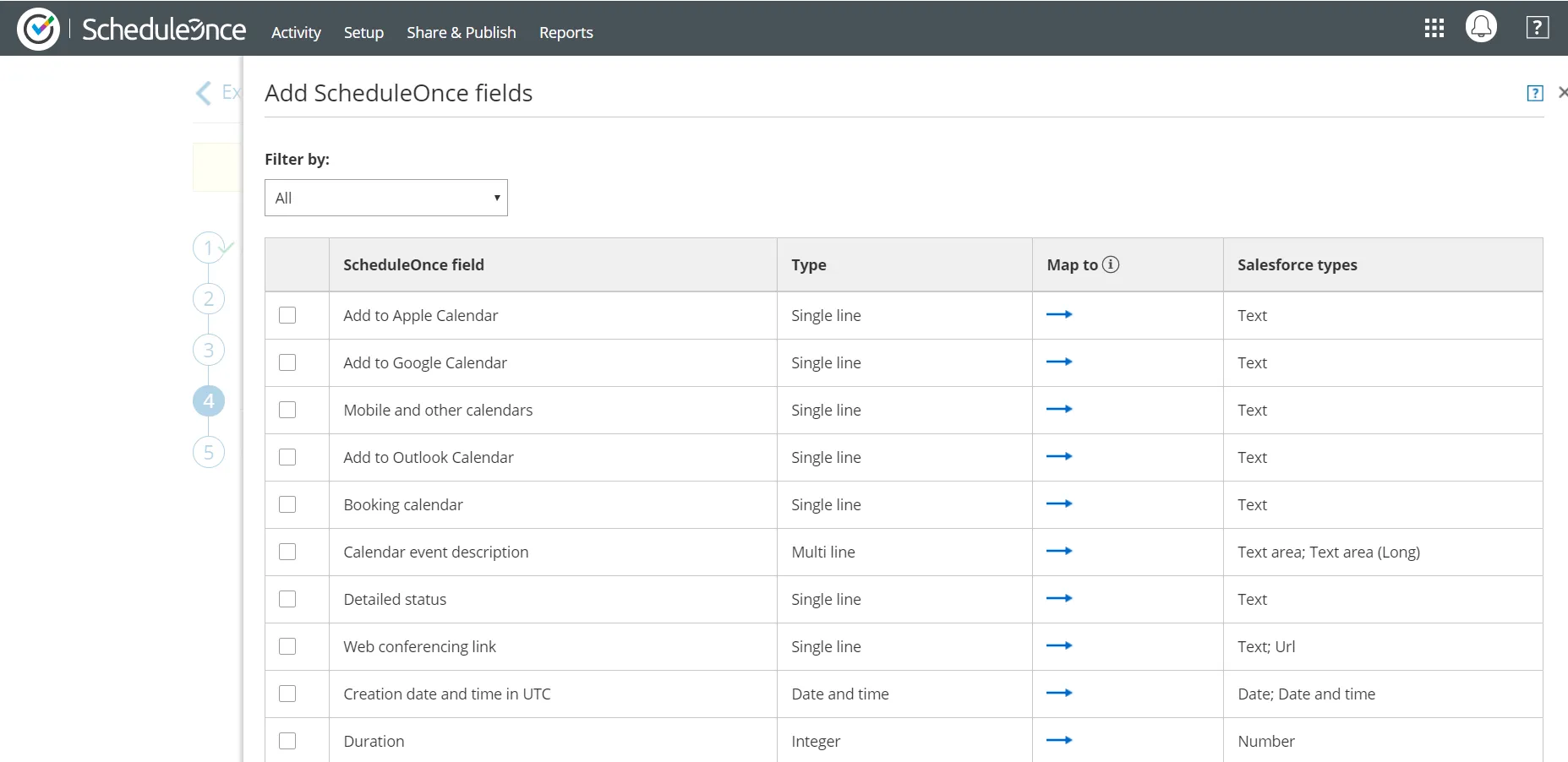Select the current wizard step 4

tap(209, 401)
